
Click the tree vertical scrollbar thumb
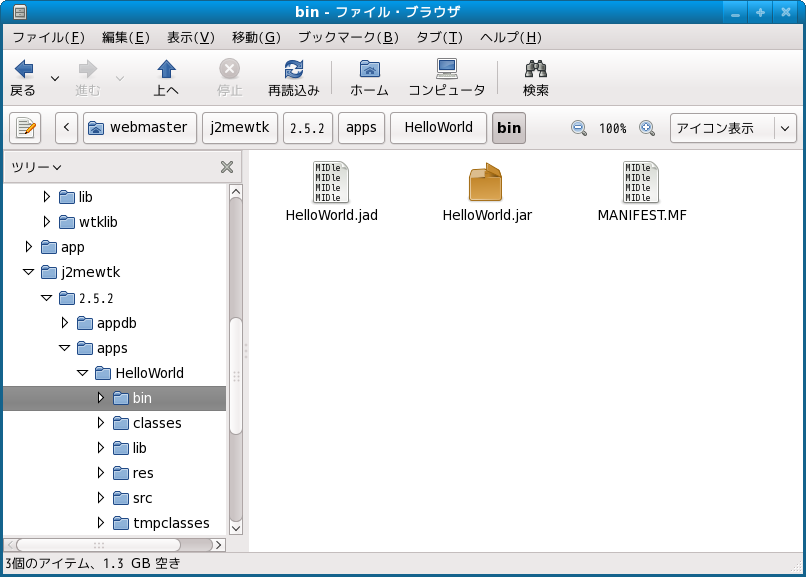tap(235, 376)
